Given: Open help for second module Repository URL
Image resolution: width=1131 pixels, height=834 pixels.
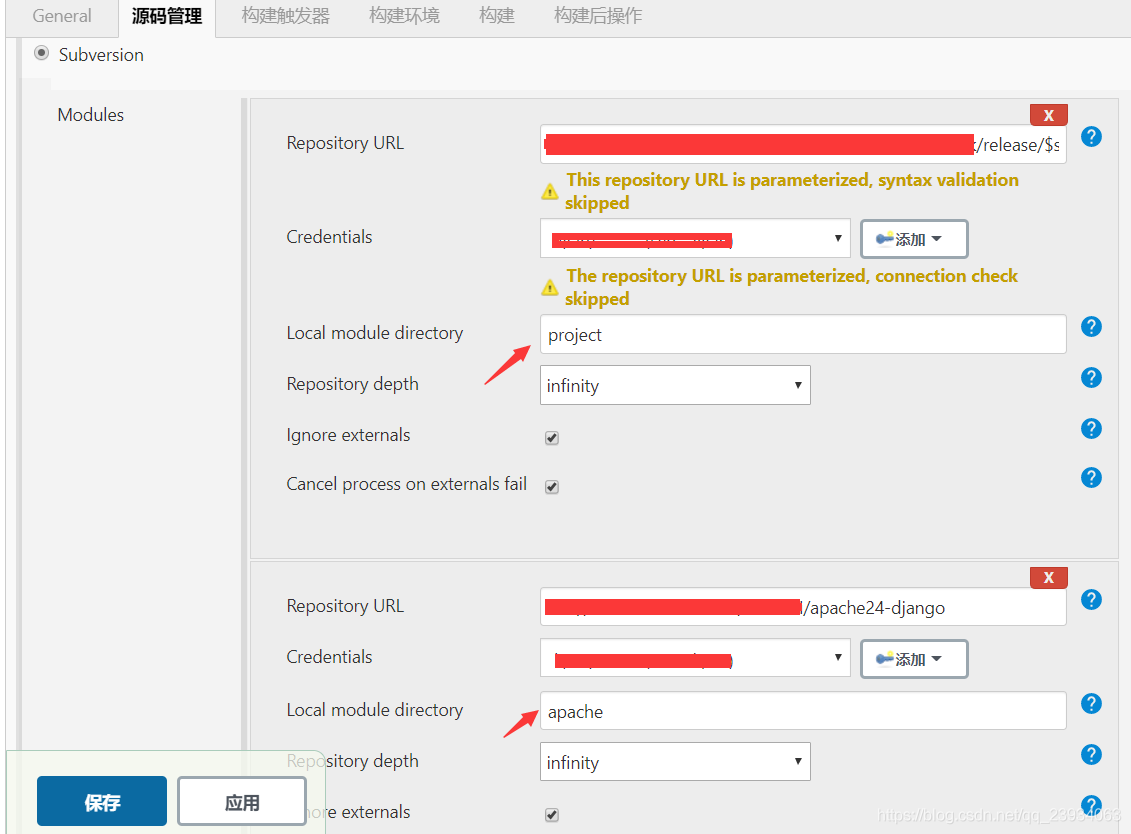Looking at the screenshot, I should [x=1091, y=600].
